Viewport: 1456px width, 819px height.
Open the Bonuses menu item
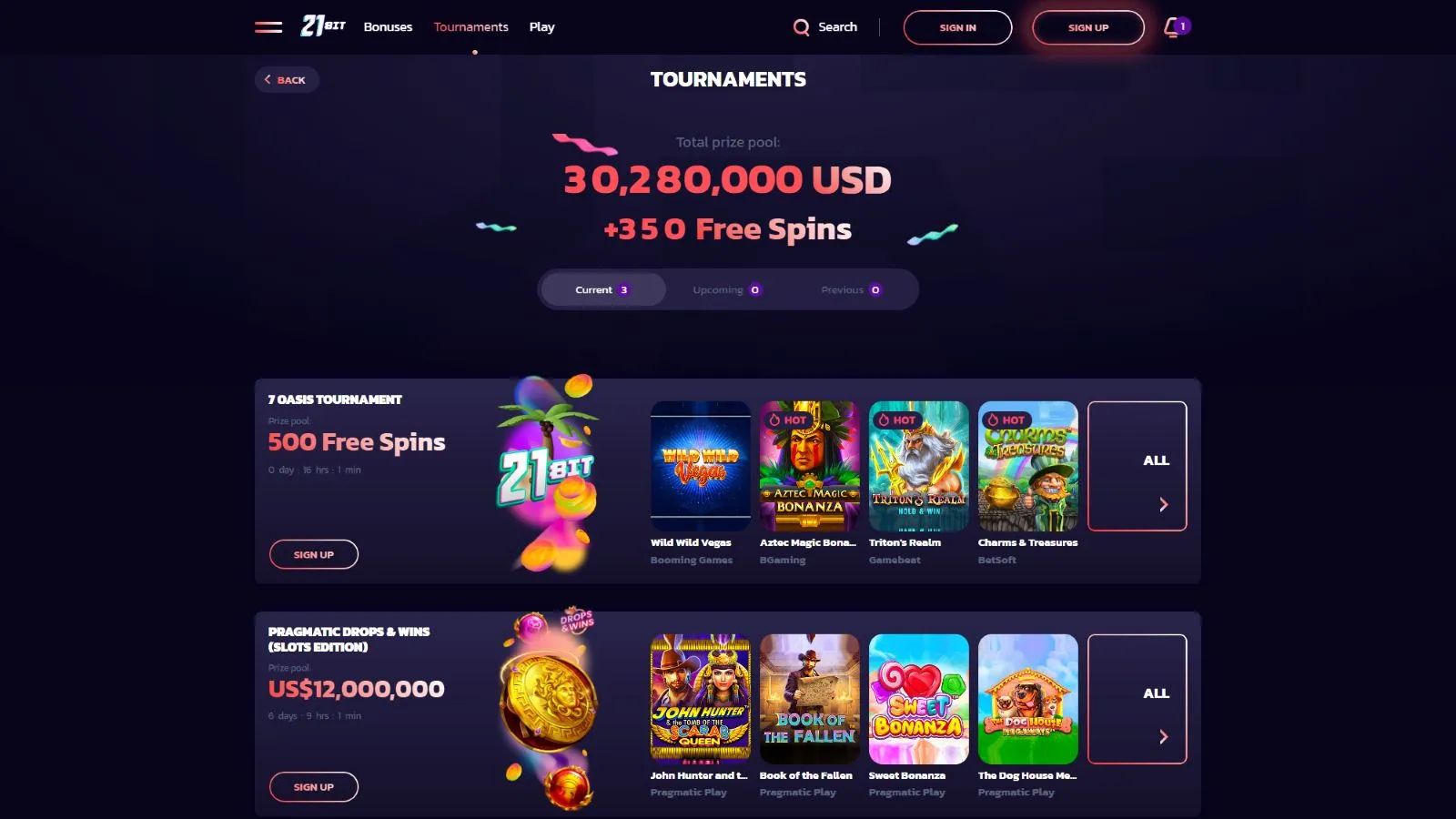(x=388, y=27)
